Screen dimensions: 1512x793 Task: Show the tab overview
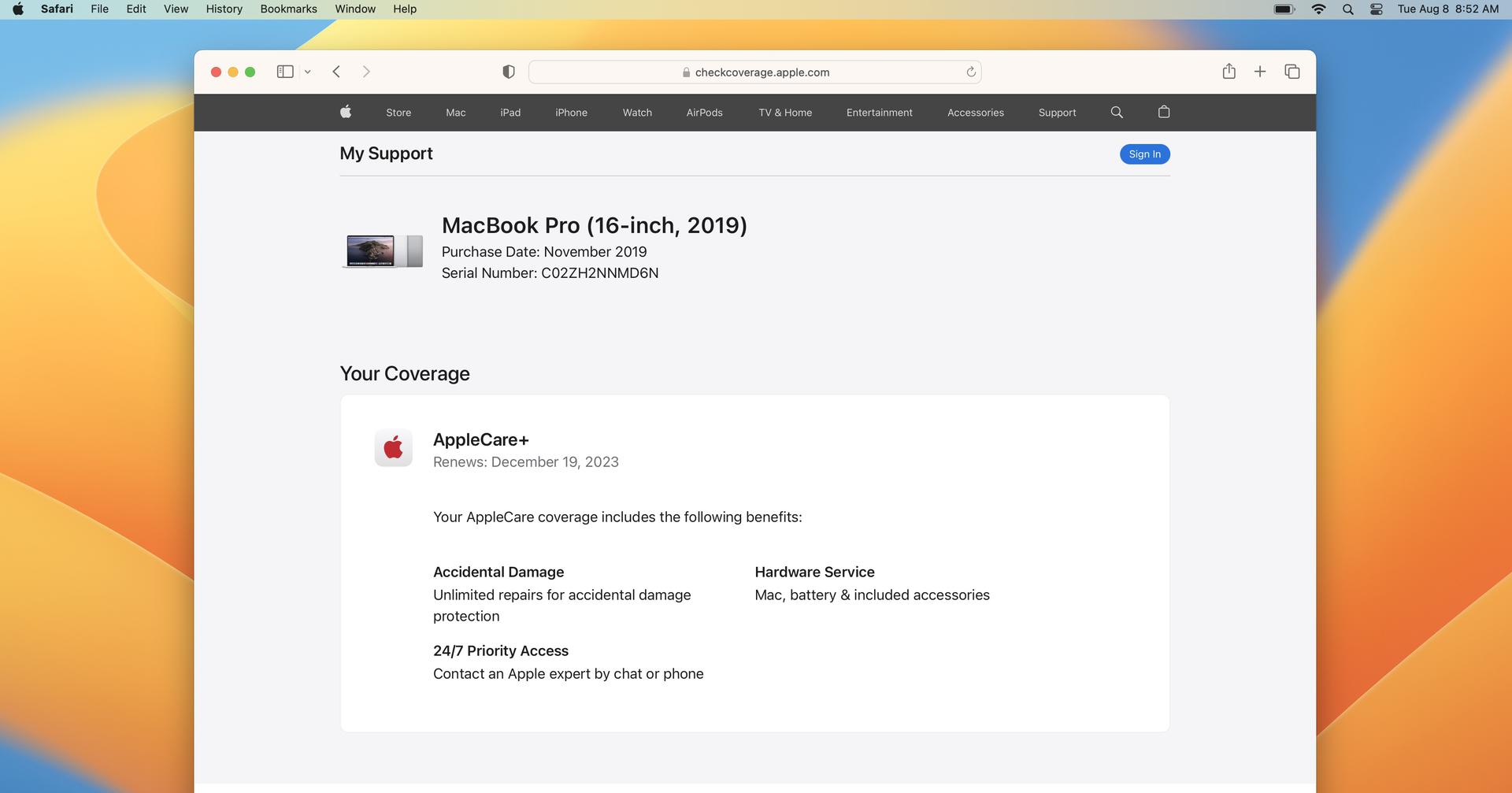coord(1292,72)
